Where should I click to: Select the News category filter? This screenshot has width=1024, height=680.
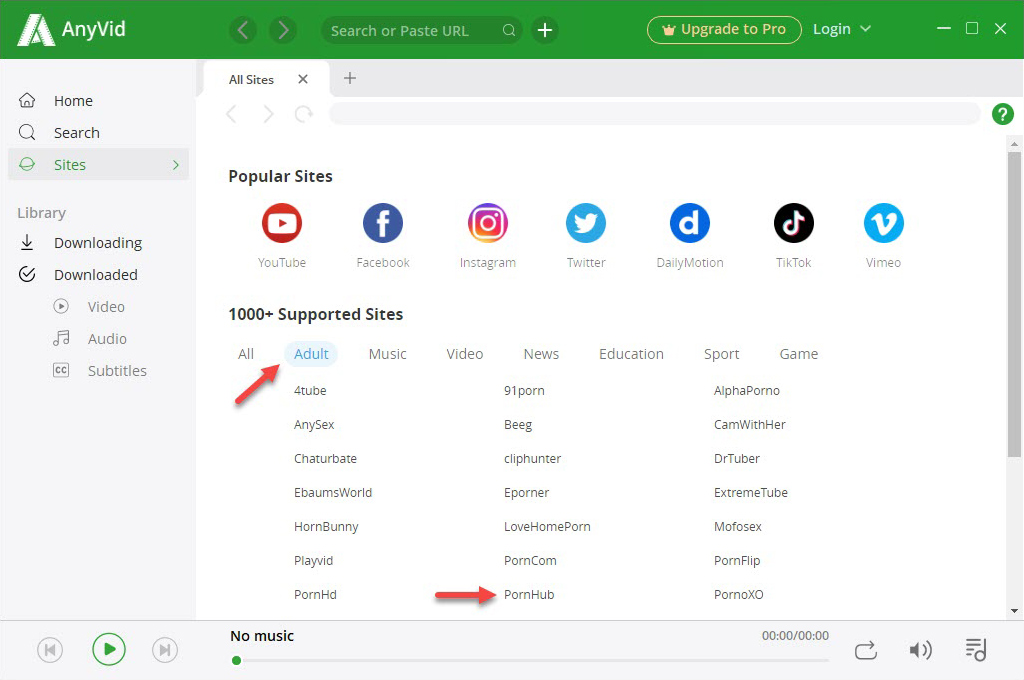[541, 354]
